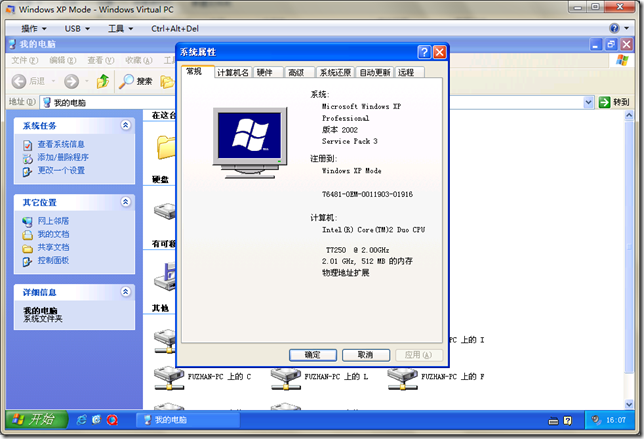Select network drive FUZHAN-PC 上的 C
The height and width of the screenshot is (439, 644).
[202, 377]
